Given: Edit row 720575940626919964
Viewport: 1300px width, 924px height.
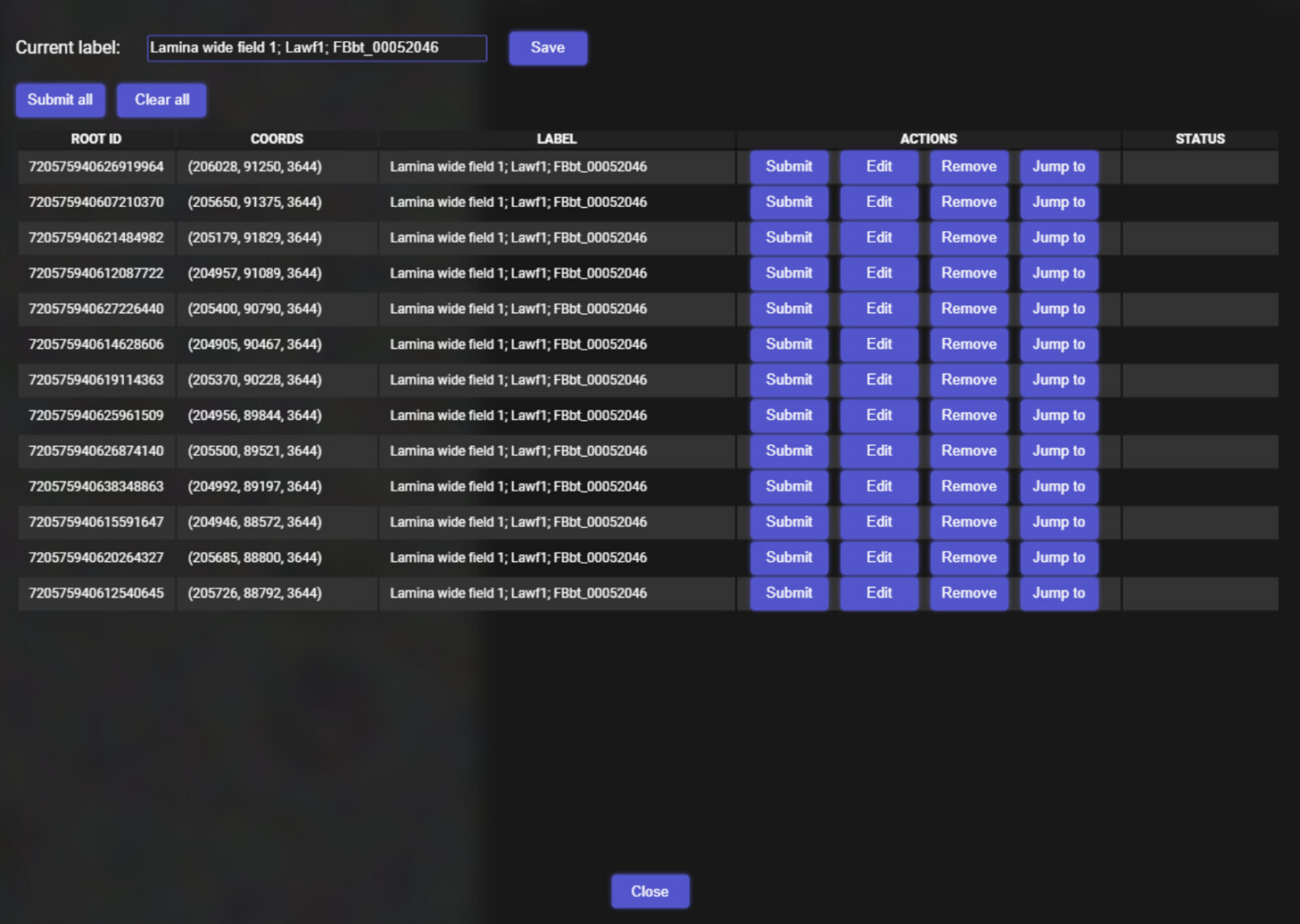Looking at the screenshot, I should (x=879, y=167).
